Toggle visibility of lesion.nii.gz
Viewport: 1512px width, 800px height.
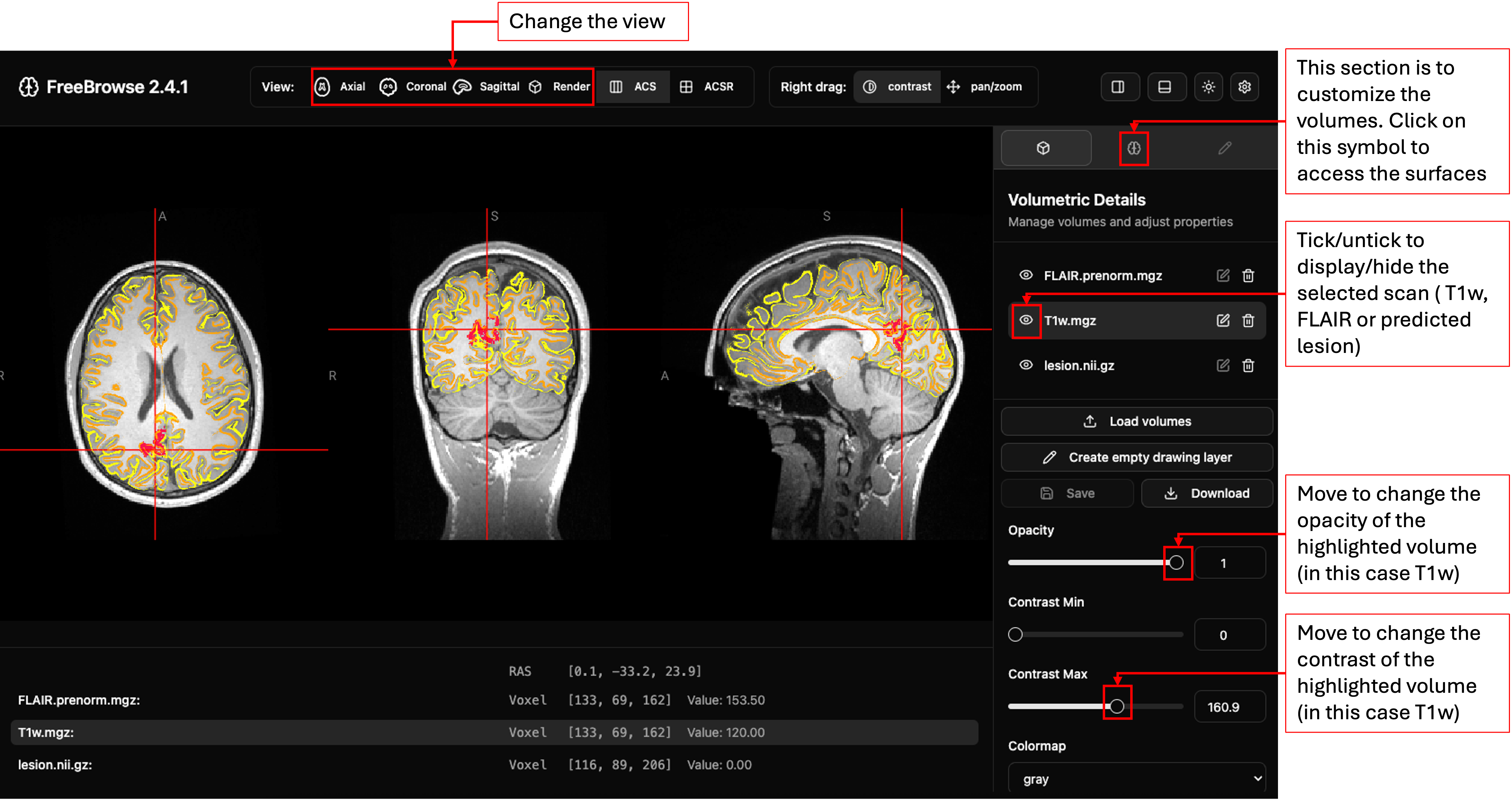coord(1025,365)
